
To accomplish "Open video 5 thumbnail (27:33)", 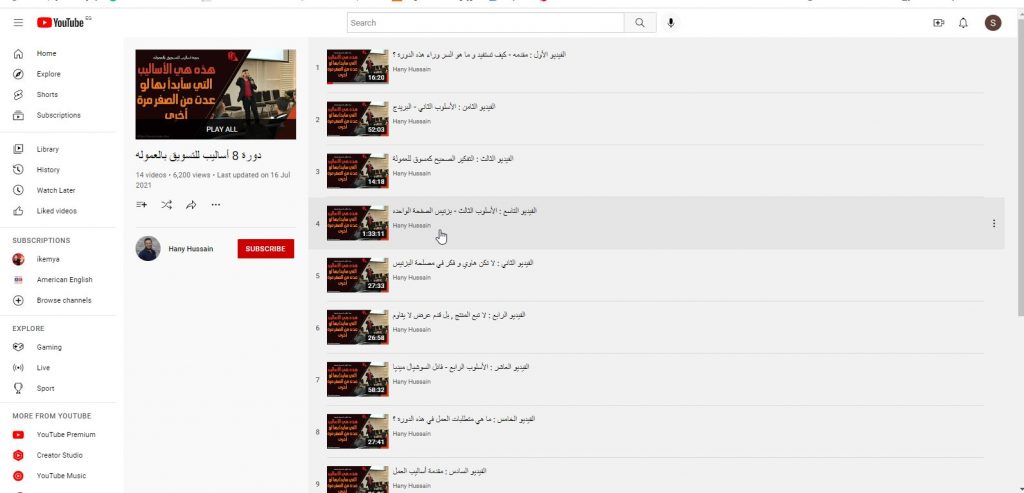I will (x=357, y=275).
